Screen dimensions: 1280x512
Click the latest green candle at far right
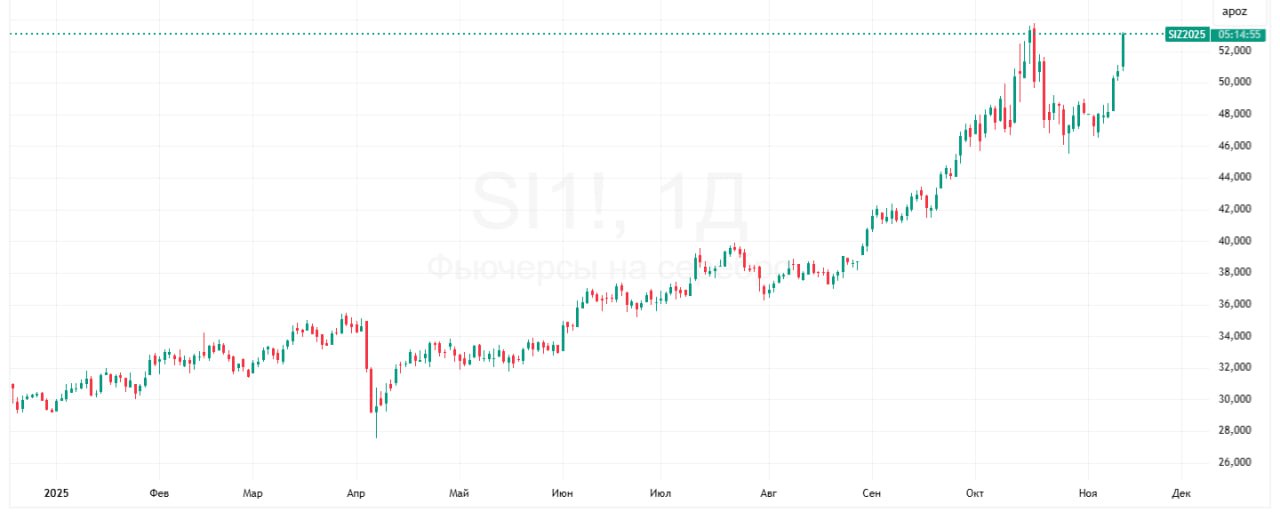[x=1124, y=50]
